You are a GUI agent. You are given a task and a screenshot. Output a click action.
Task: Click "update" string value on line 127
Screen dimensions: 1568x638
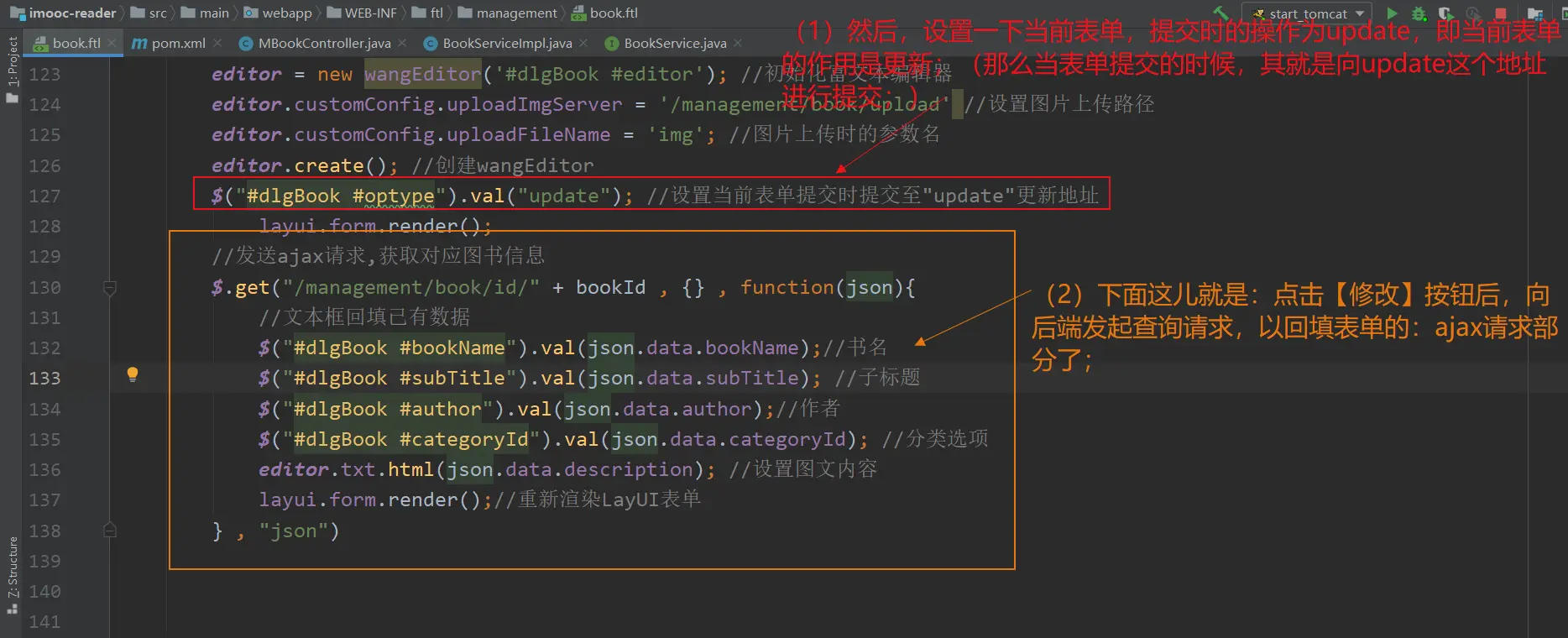tap(564, 196)
